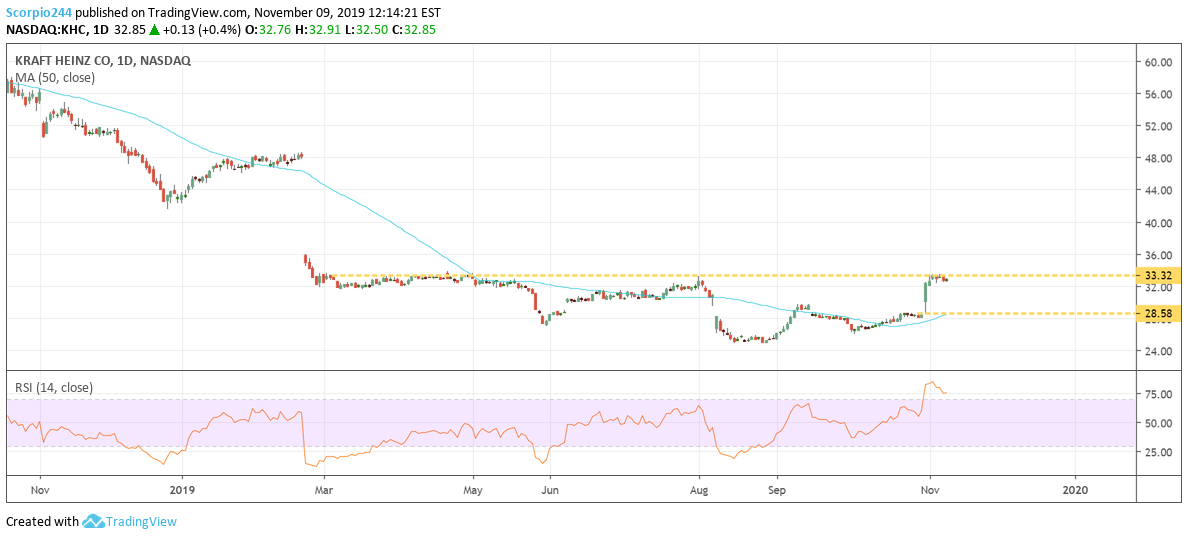Viewport: 1188px width, 539px height.
Task: Select the MA (50, close) indicator label
Action: [x=55, y=77]
